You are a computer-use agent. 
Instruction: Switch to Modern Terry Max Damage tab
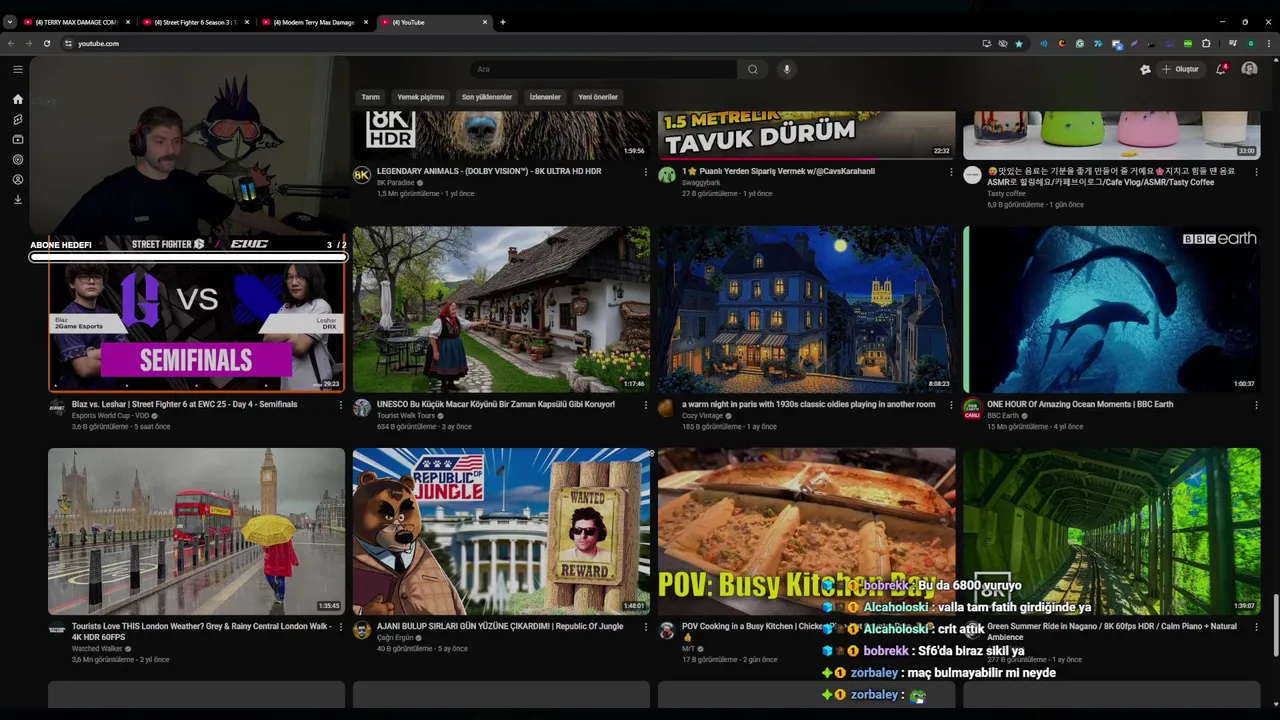pos(314,22)
